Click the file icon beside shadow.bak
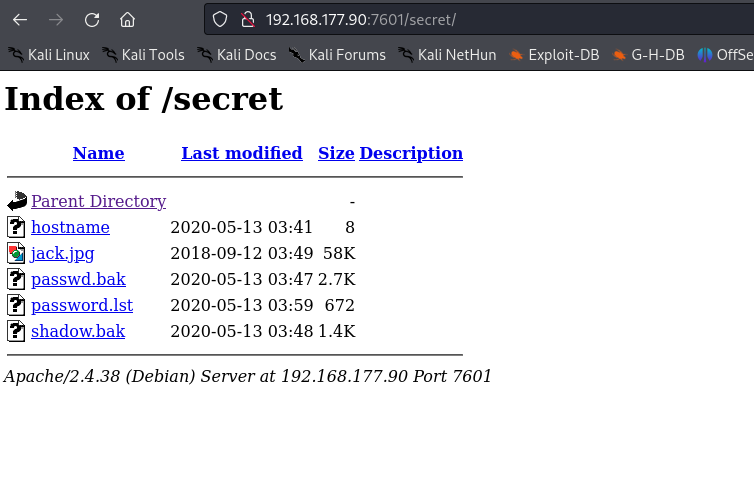 pyautogui.click(x=16, y=331)
